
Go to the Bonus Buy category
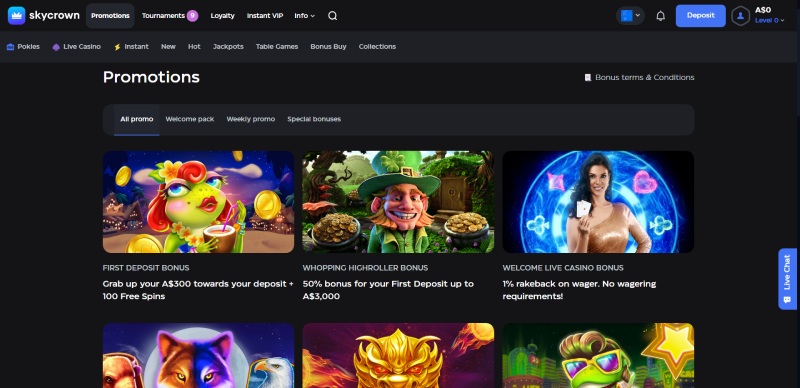(x=328, y=46)
